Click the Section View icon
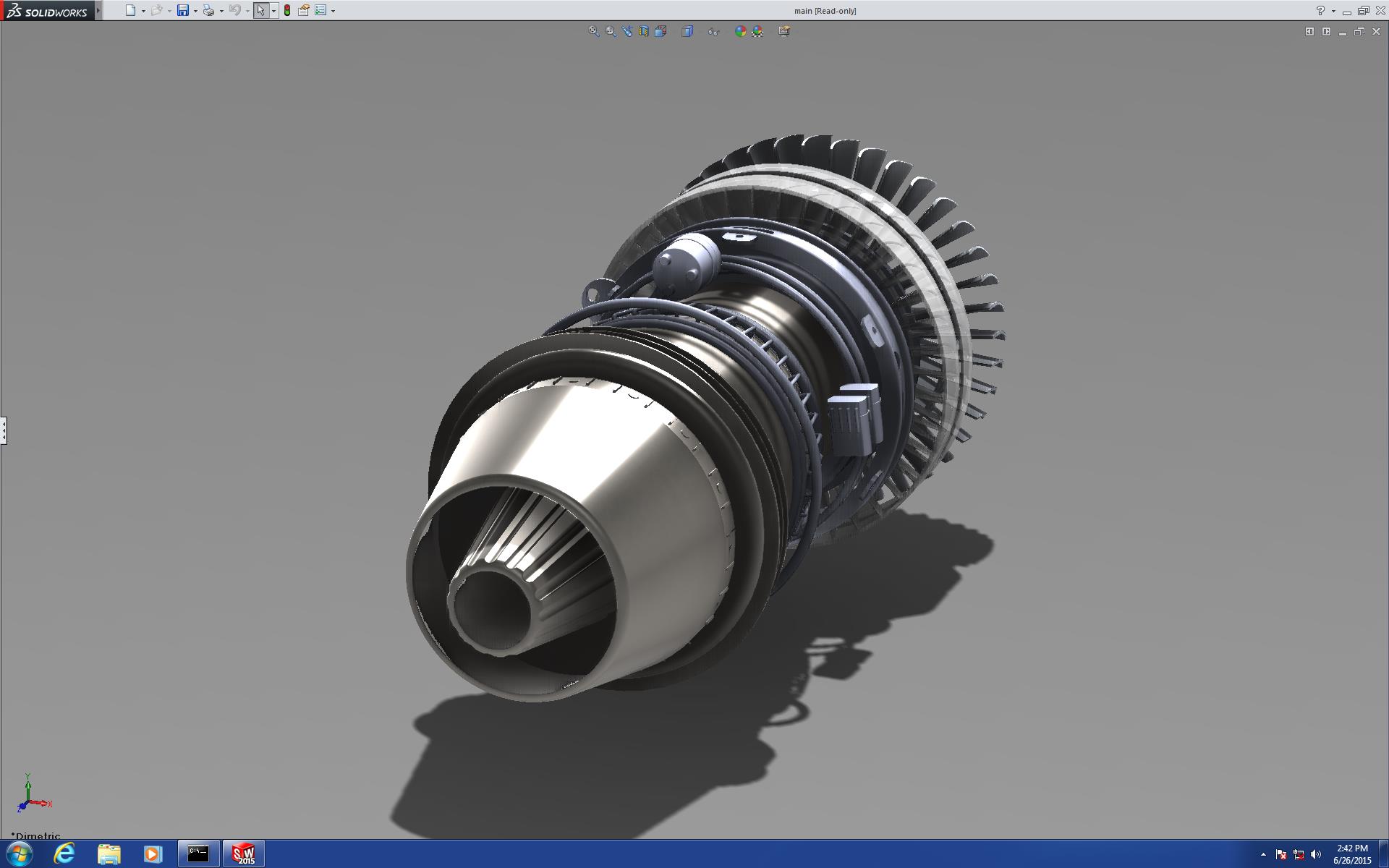 pos(644,31)
